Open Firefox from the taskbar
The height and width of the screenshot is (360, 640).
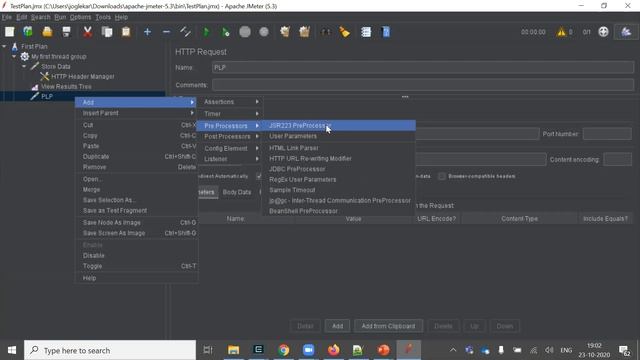[333, 350]
